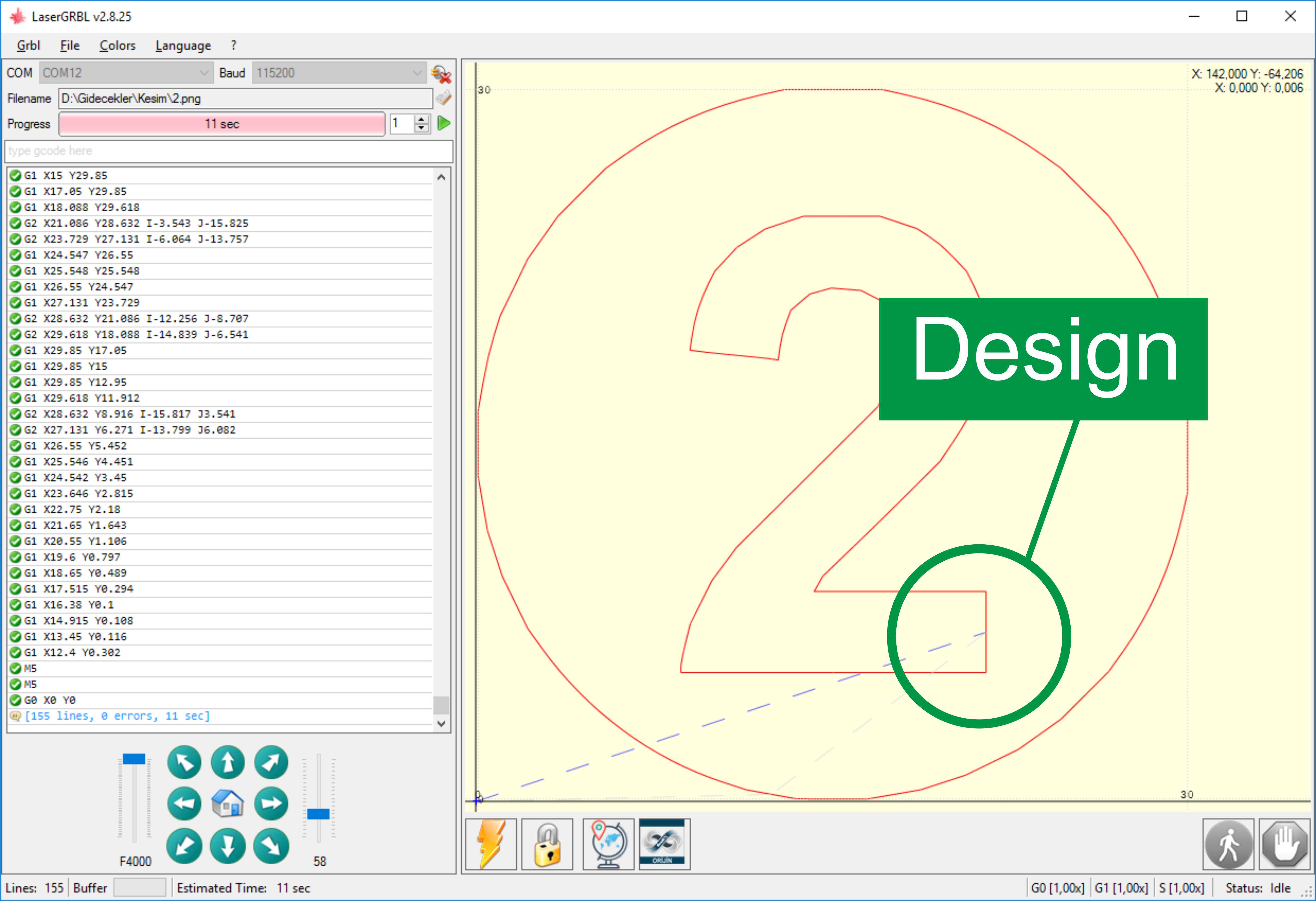Click the home jog button
The width and height of the screenshot is (1316, 901).
[228, 804]
